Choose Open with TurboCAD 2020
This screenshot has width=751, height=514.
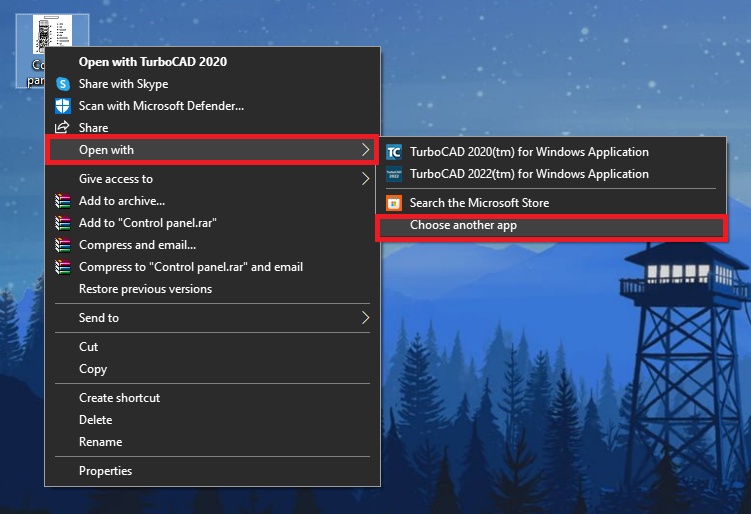(213, 62)
